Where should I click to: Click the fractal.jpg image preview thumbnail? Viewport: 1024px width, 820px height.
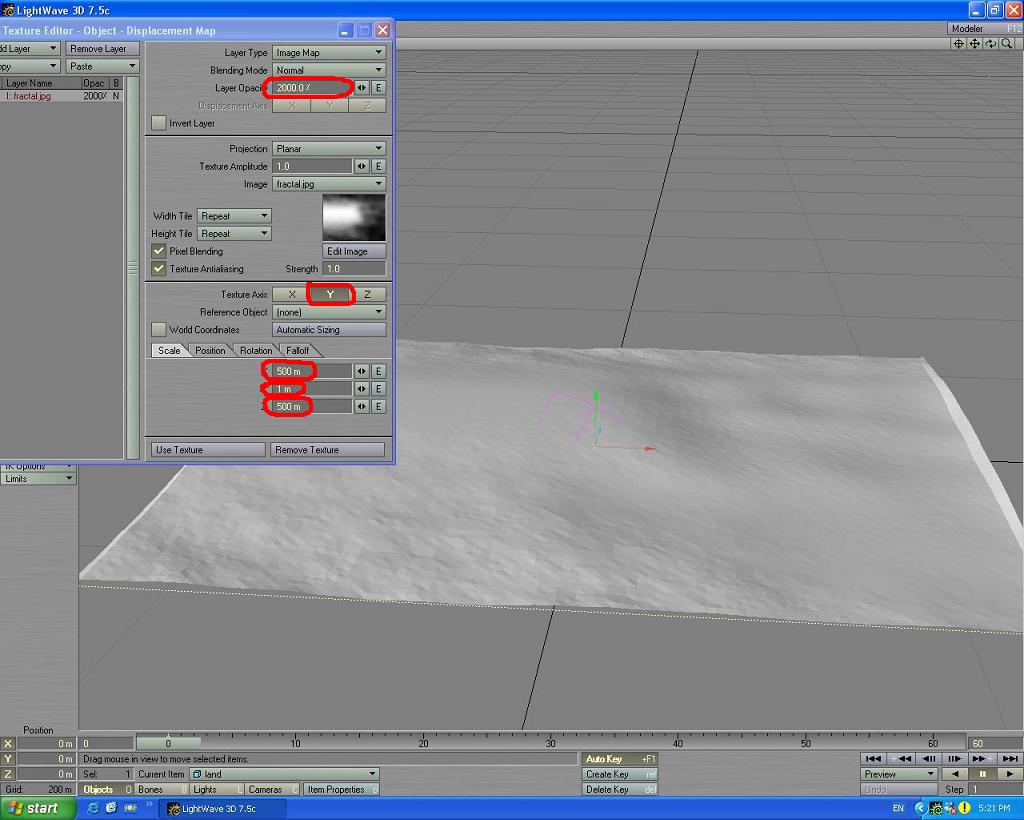tap(354, 217)
